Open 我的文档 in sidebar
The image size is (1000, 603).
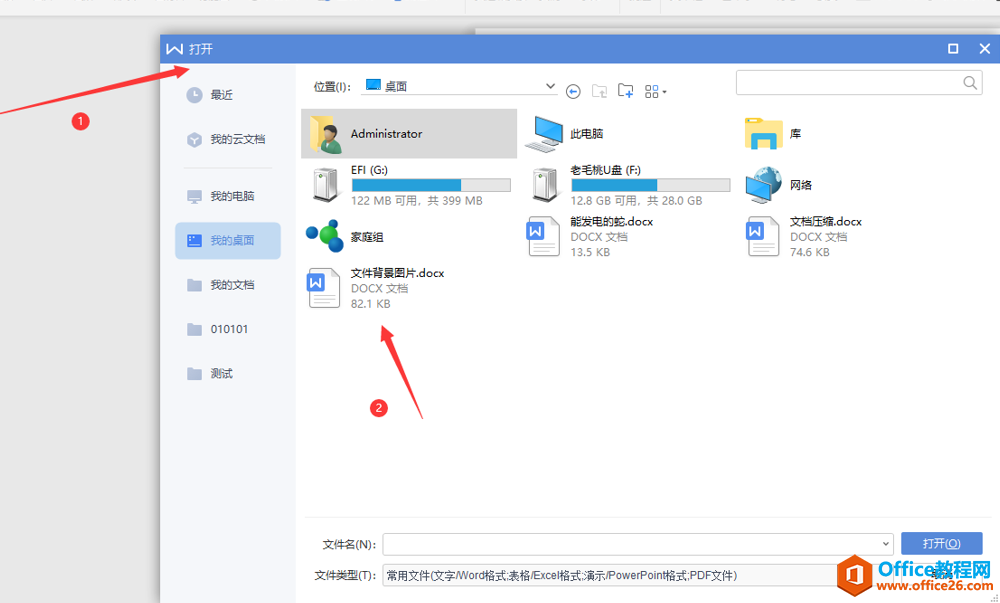pos(220,285)
